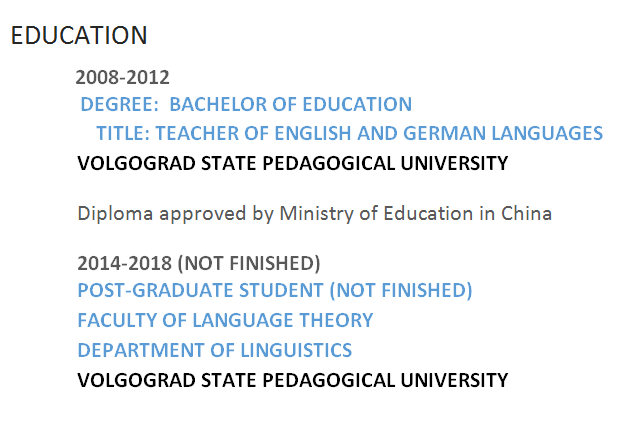Viewport: 638px width, 428px height.
Task: Click the FACULTY OF LANGUAGE THEORY line
Action: 225,321
